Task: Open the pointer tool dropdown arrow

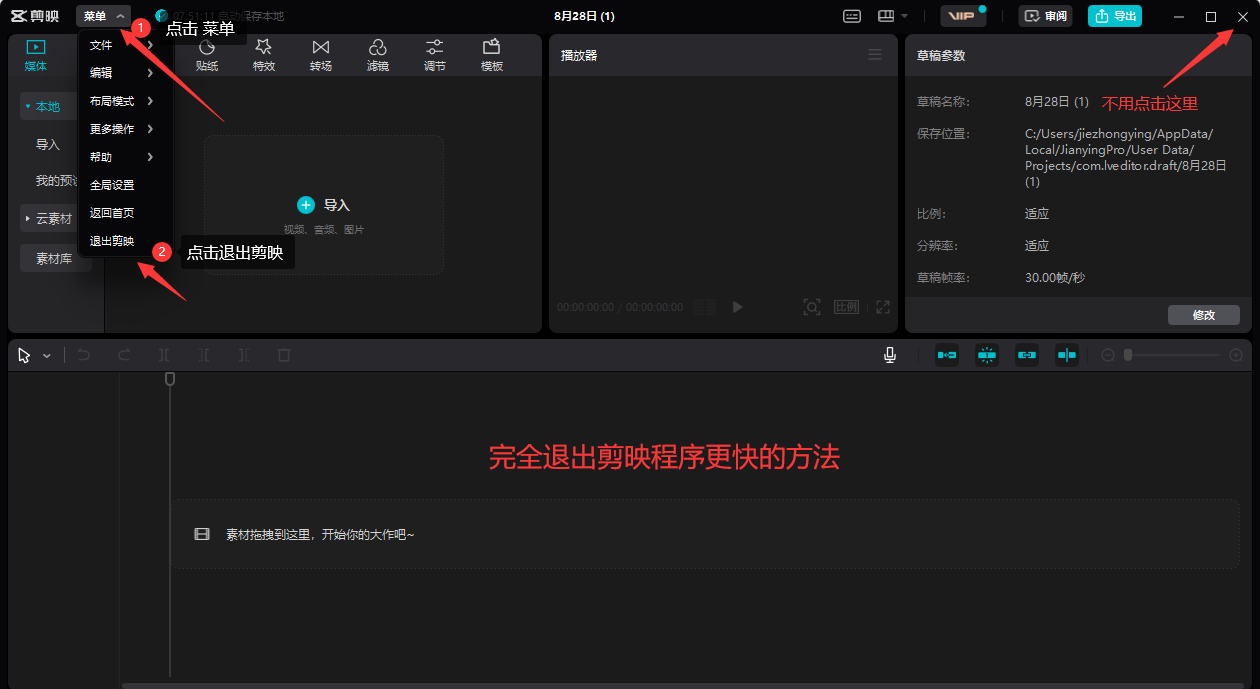Action: coord(47,356)
